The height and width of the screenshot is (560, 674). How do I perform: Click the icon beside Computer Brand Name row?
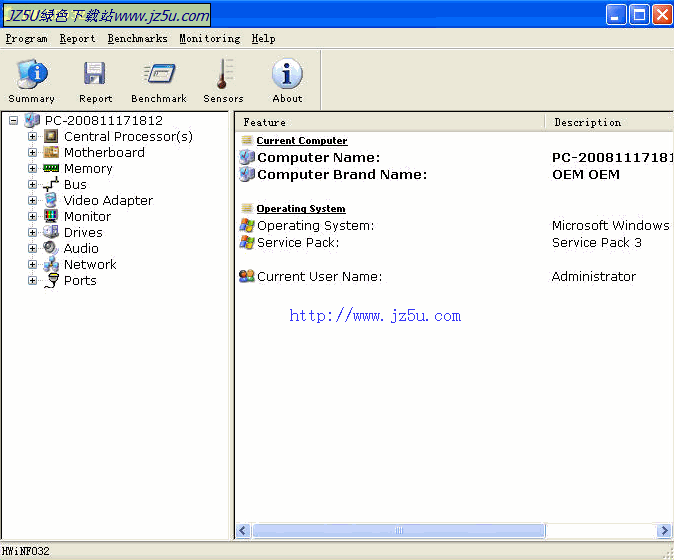tap(247, 174)
